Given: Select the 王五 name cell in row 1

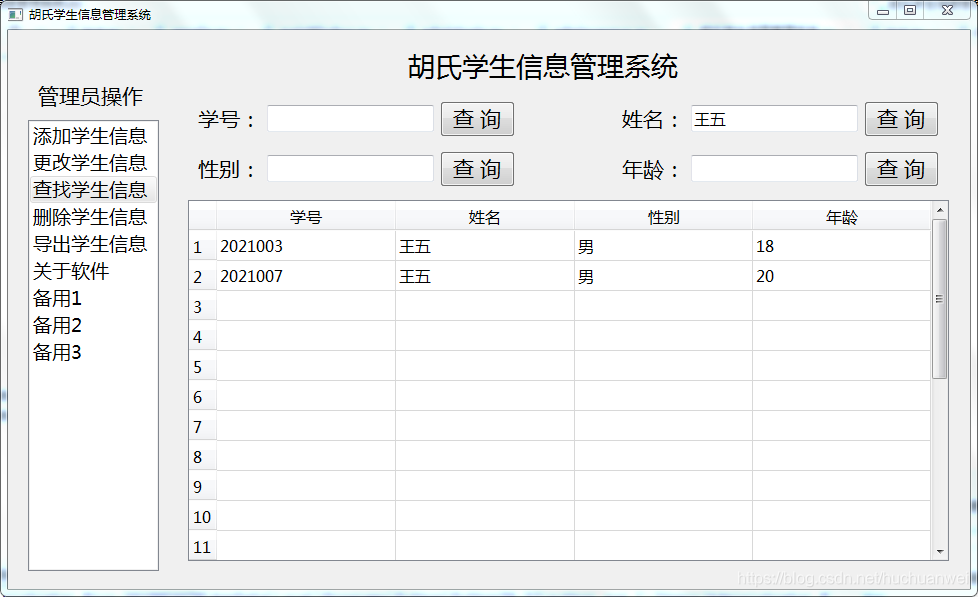Looking at the screenshot, I should pyautogui.click(x=485, y=246).
